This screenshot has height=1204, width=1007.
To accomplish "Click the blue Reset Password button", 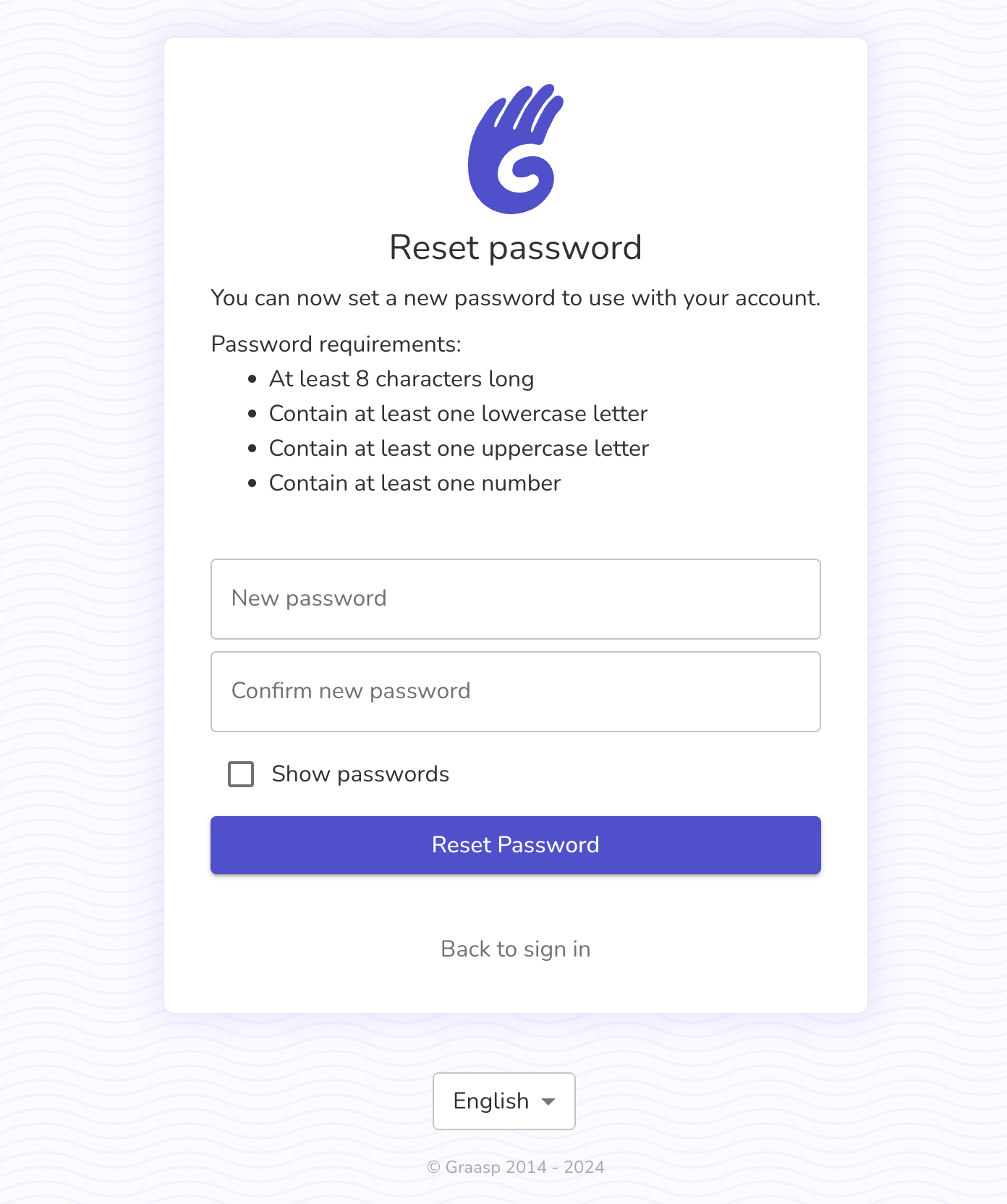I will click(x=515, y=844).
